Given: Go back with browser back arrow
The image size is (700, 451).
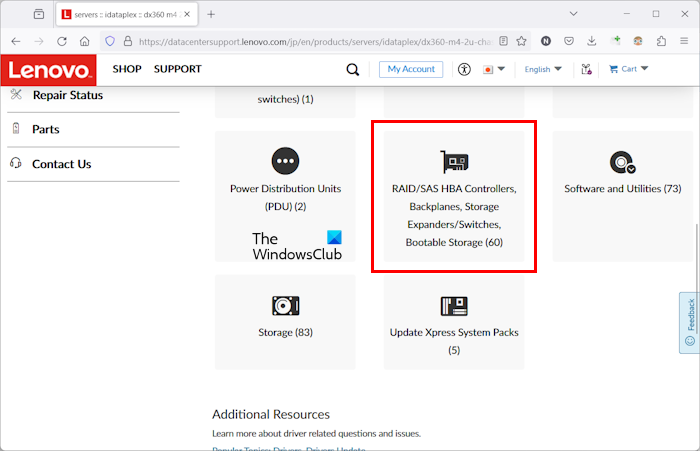Looking at the screenshot, I should 16,42.
